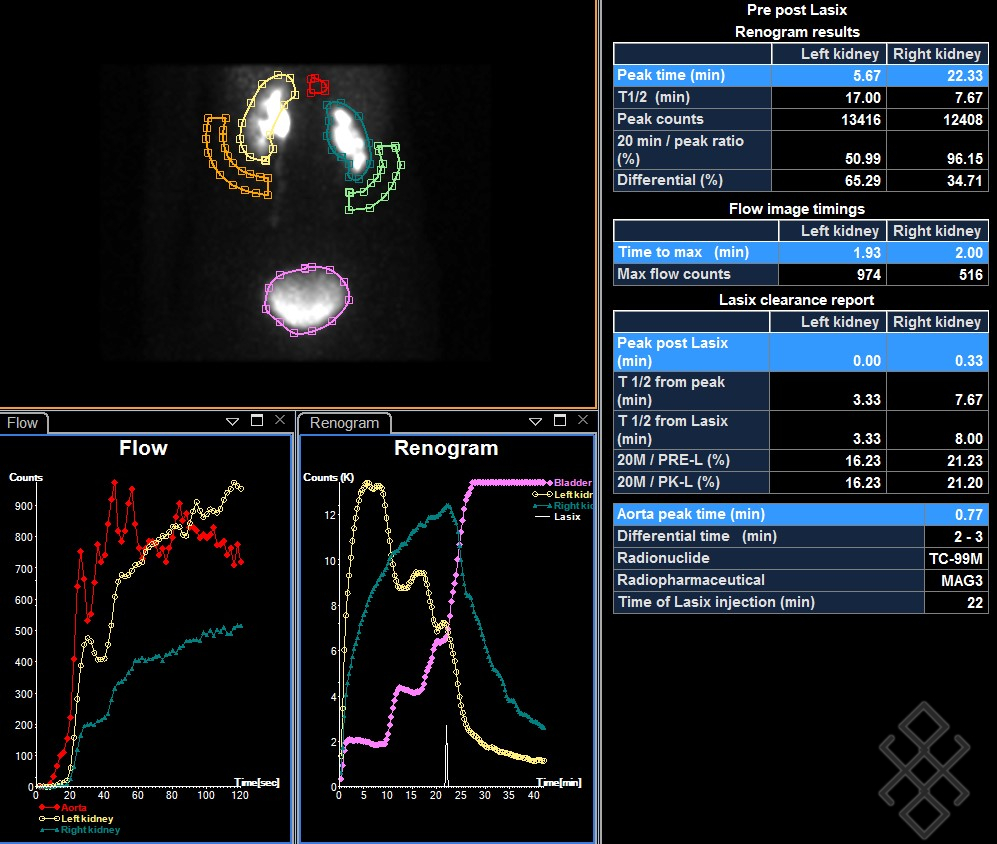Close the Renogram panel
This screenshot has height=844, width=997.
(582, 421)
